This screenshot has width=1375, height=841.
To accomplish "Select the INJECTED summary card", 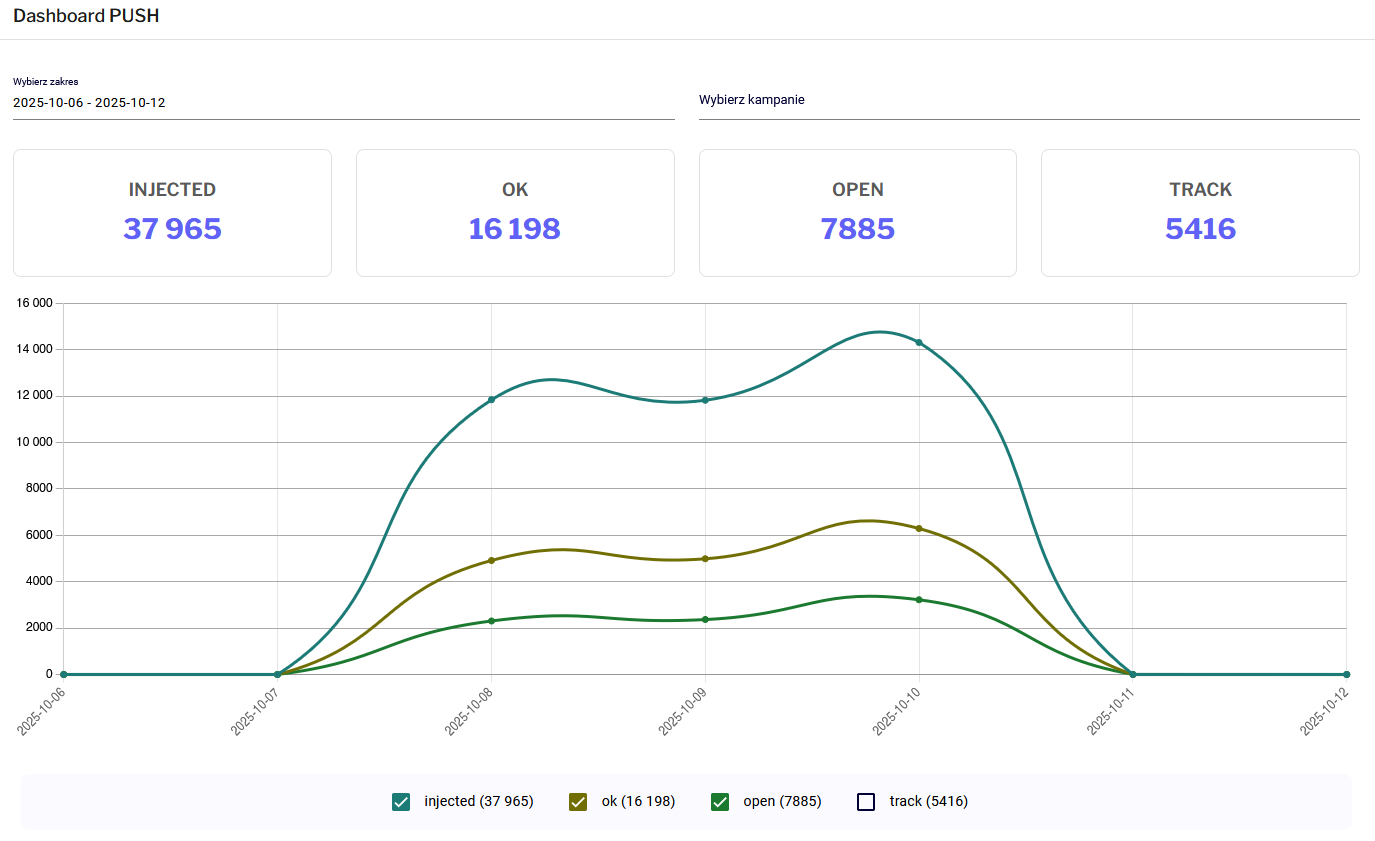I will 172,213.
